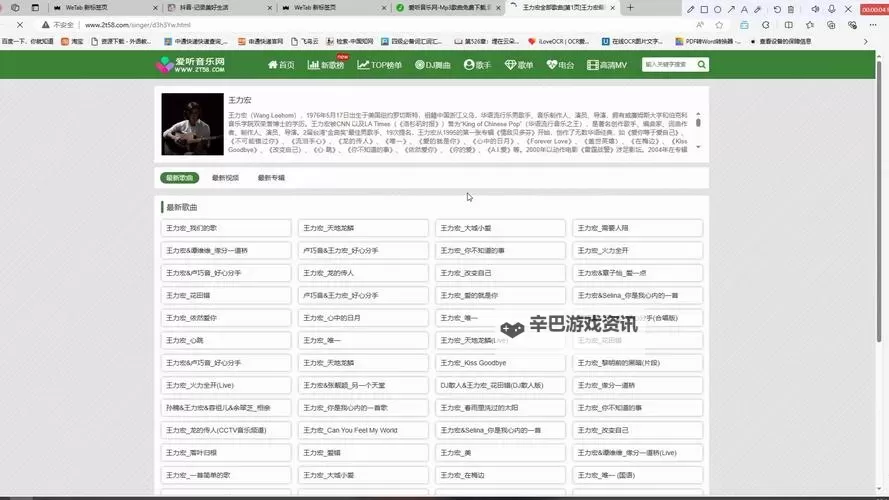Select the text 'A' annotation tool
889x500 pixels.
744,9
